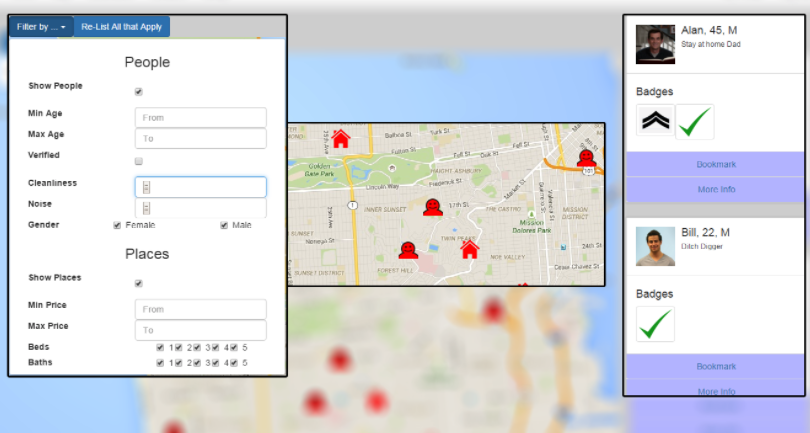This screenshot has width=810, height=433.
Task: Select person marker near 17th St
Action: (x=433, y=207)
